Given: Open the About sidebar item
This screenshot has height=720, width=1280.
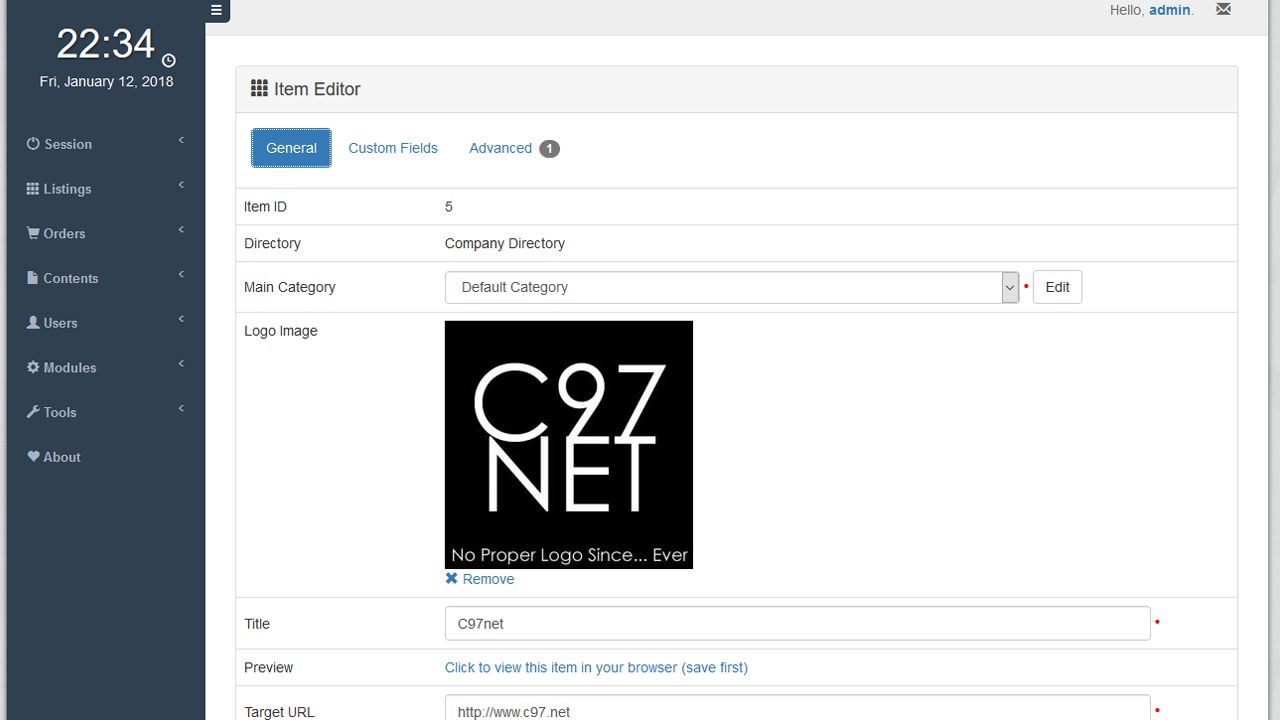Looking at the screenshot, I should (x=106, y=457).
